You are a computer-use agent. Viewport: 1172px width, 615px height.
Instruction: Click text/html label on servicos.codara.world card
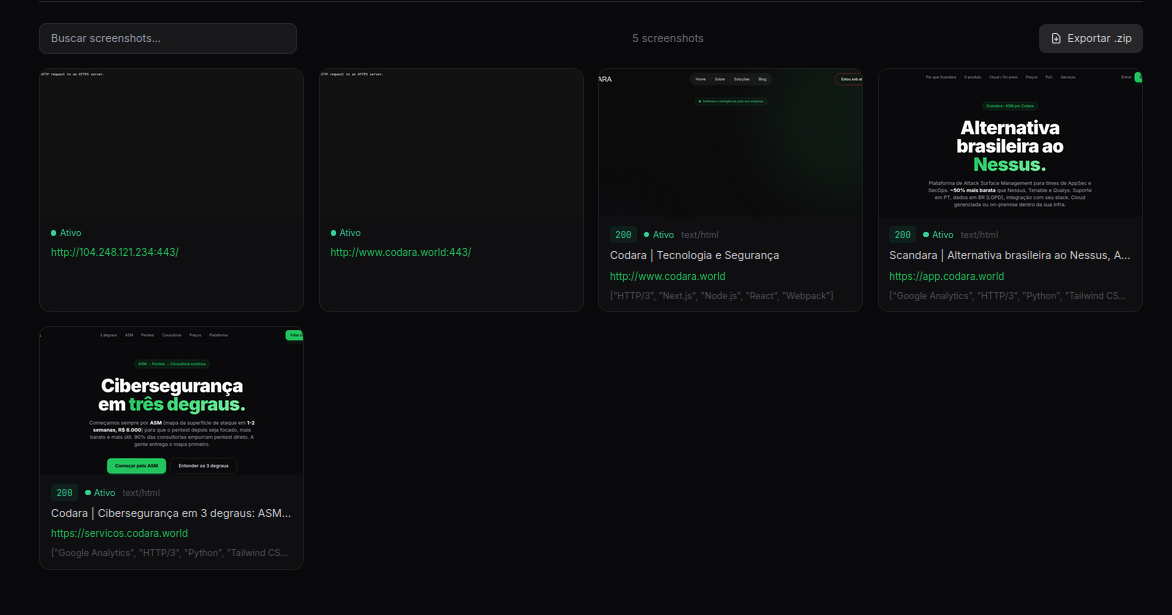click(x=141, y=493)
